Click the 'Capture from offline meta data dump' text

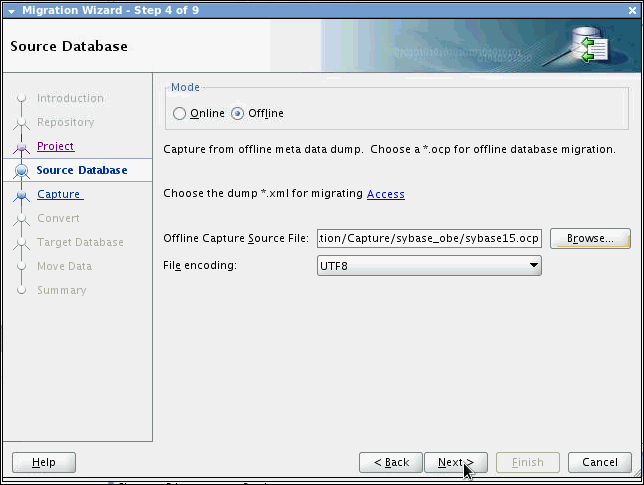pos(263,149)
